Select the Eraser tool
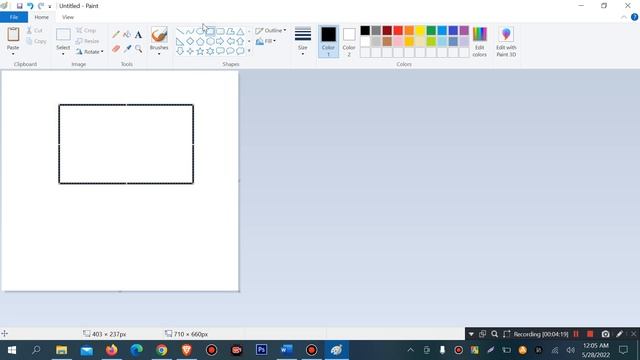Screen dimensions: 640x360 [x=116, y=49]
